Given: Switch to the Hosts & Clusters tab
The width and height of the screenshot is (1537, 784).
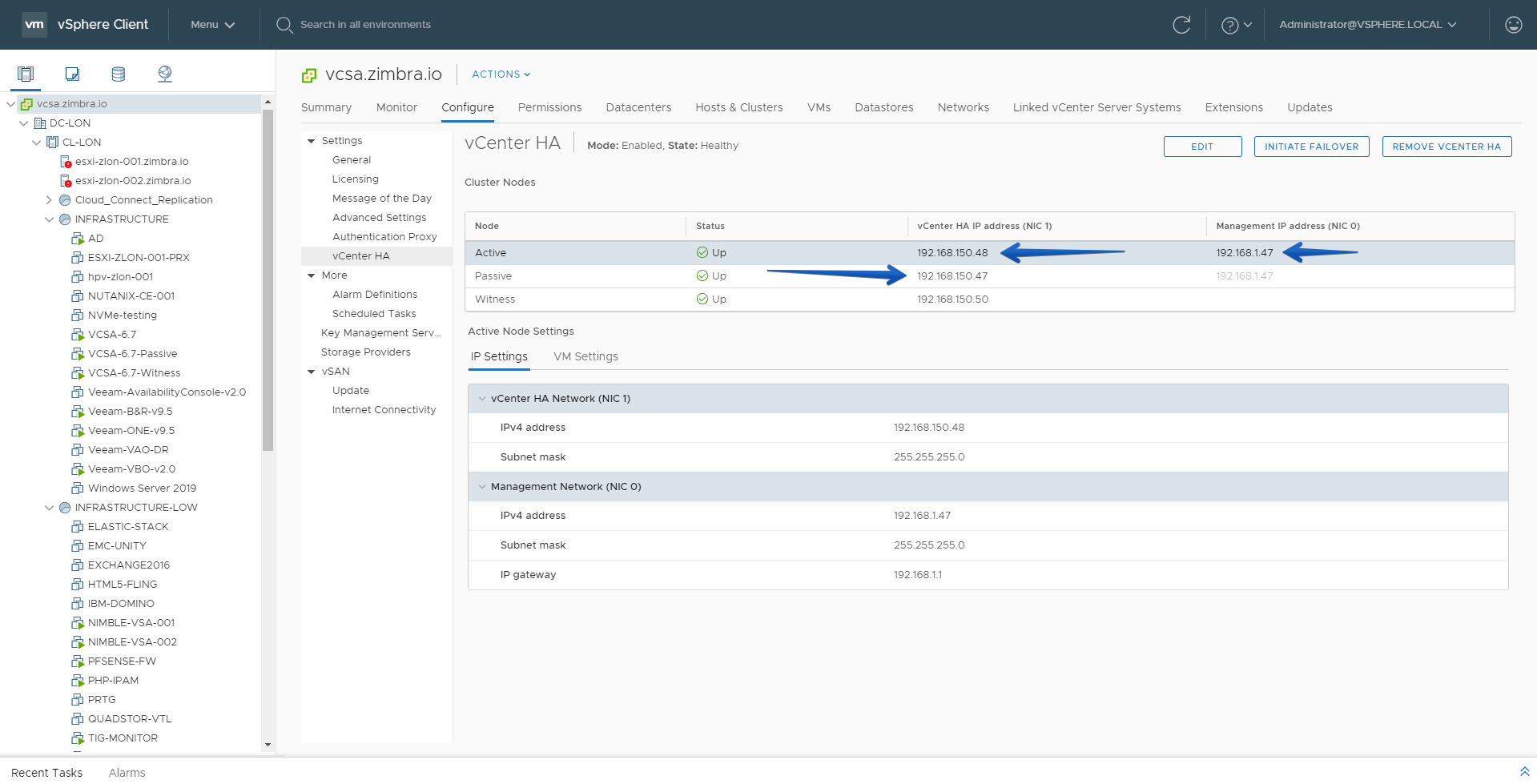Looking at the screenshot, I should click(x=738, y=107).
